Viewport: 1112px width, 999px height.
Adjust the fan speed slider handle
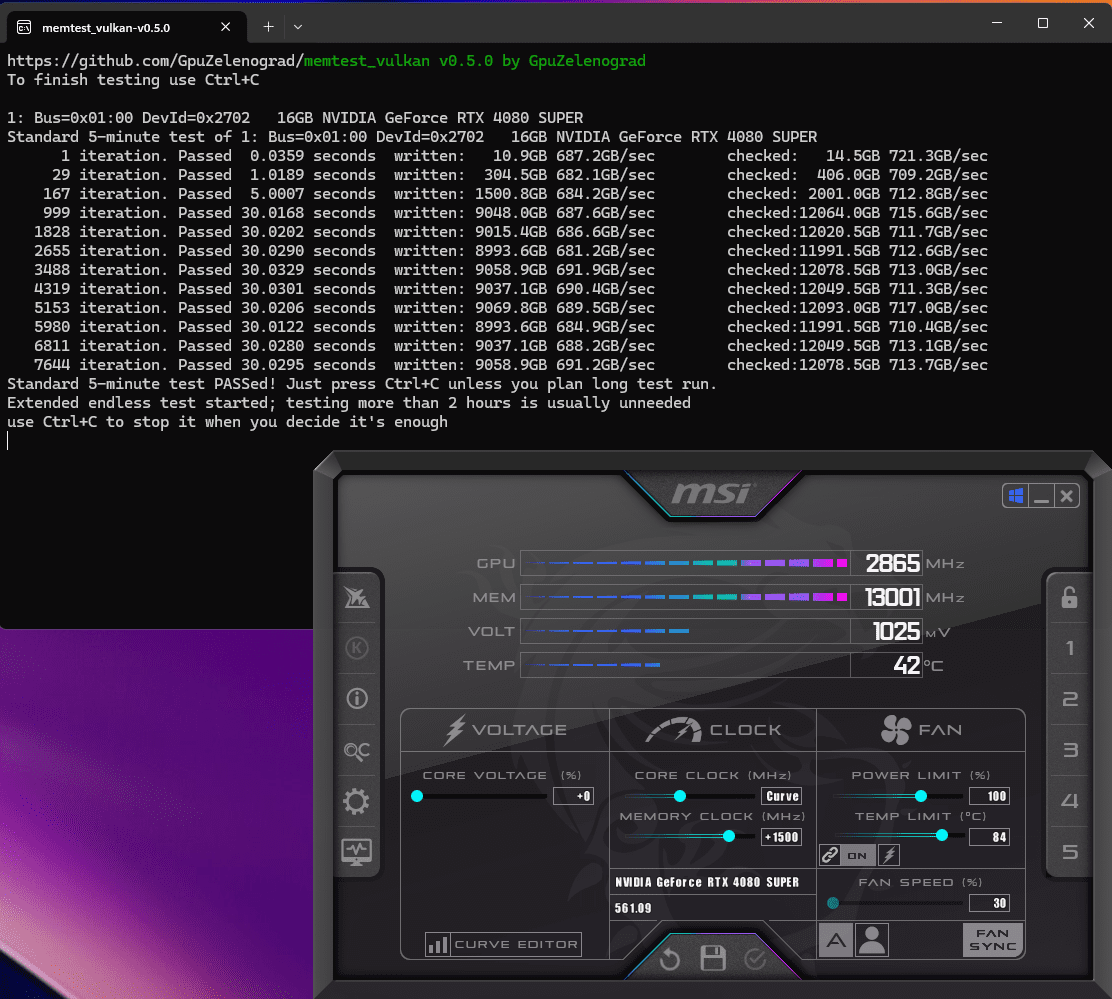point(833,903)
